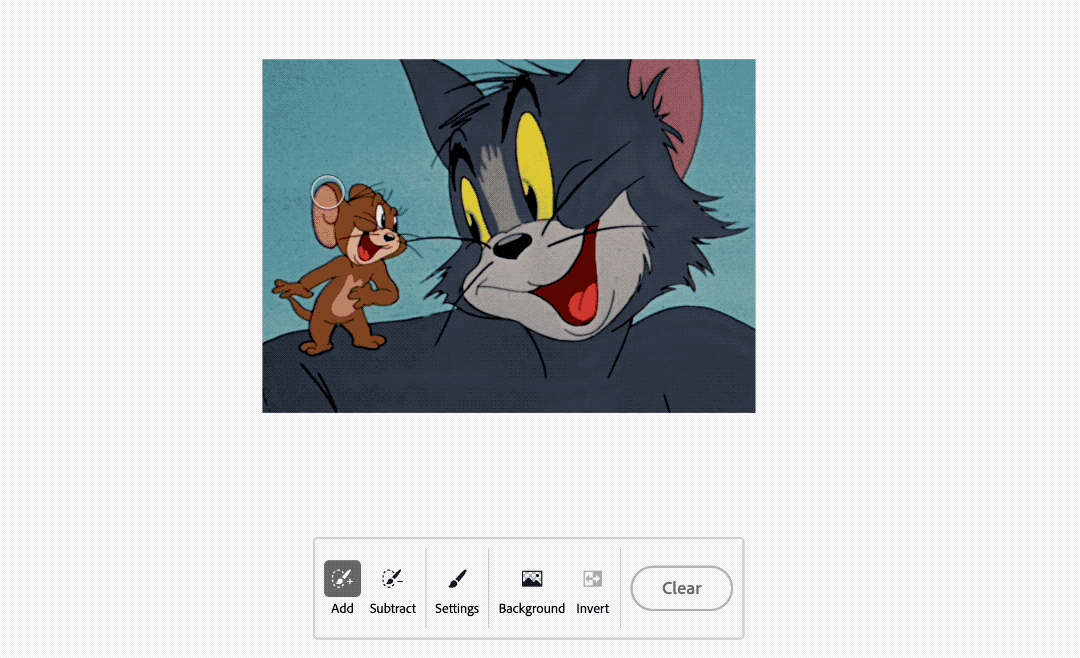Image resolution: width=1080 pixels, height=658 pixels.
Task: Click the Background image icon
Action: (x=532, y=578)
